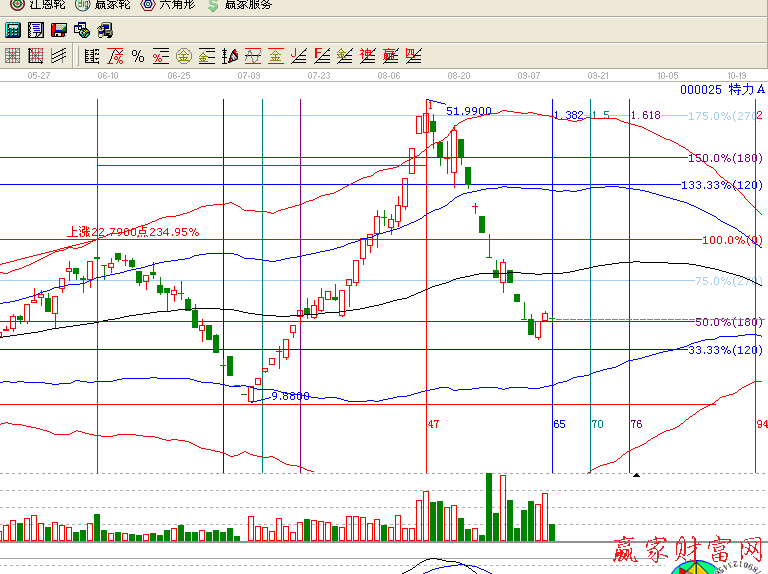Click the 09-07 date on time axis
Screen dimensions: 768x574
tap(529, 75)
